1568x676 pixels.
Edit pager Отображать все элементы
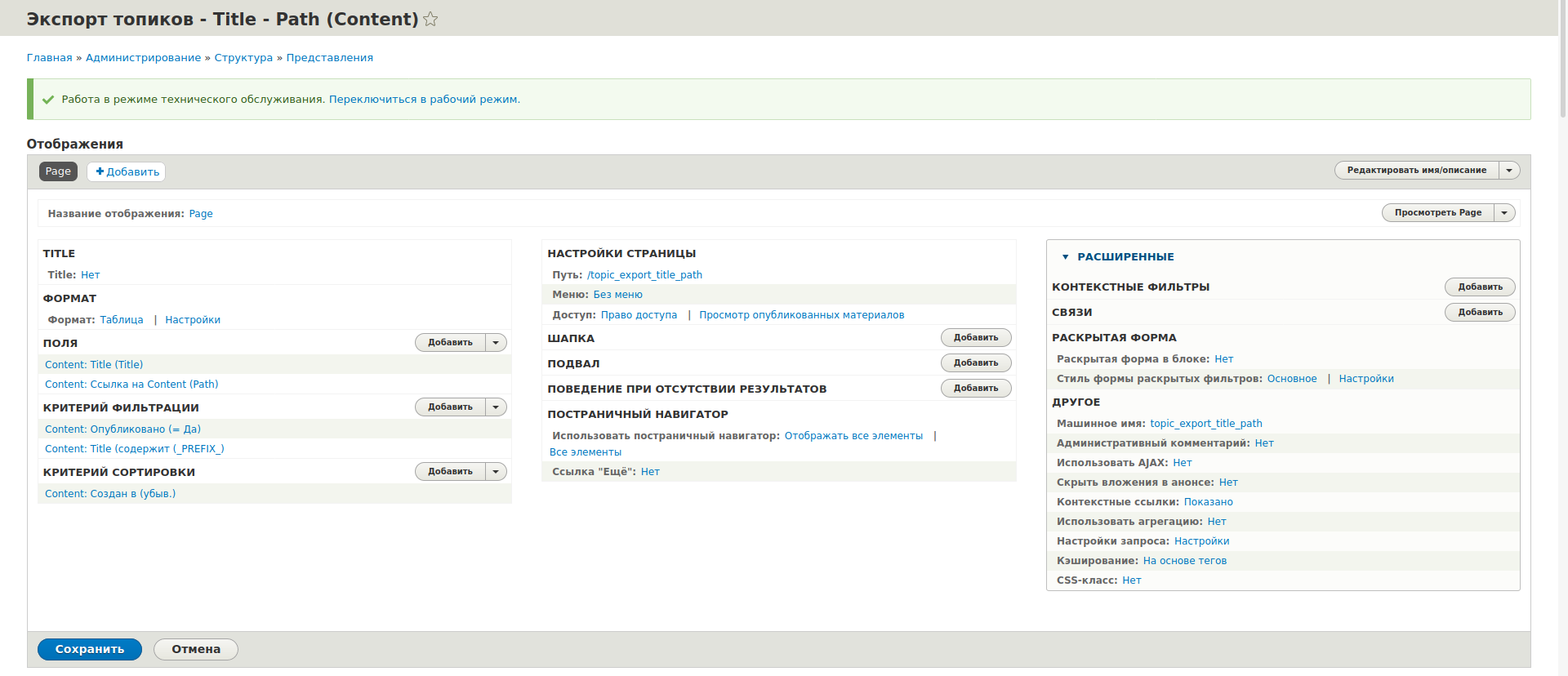pyautogui.click(x=853, y=436)
